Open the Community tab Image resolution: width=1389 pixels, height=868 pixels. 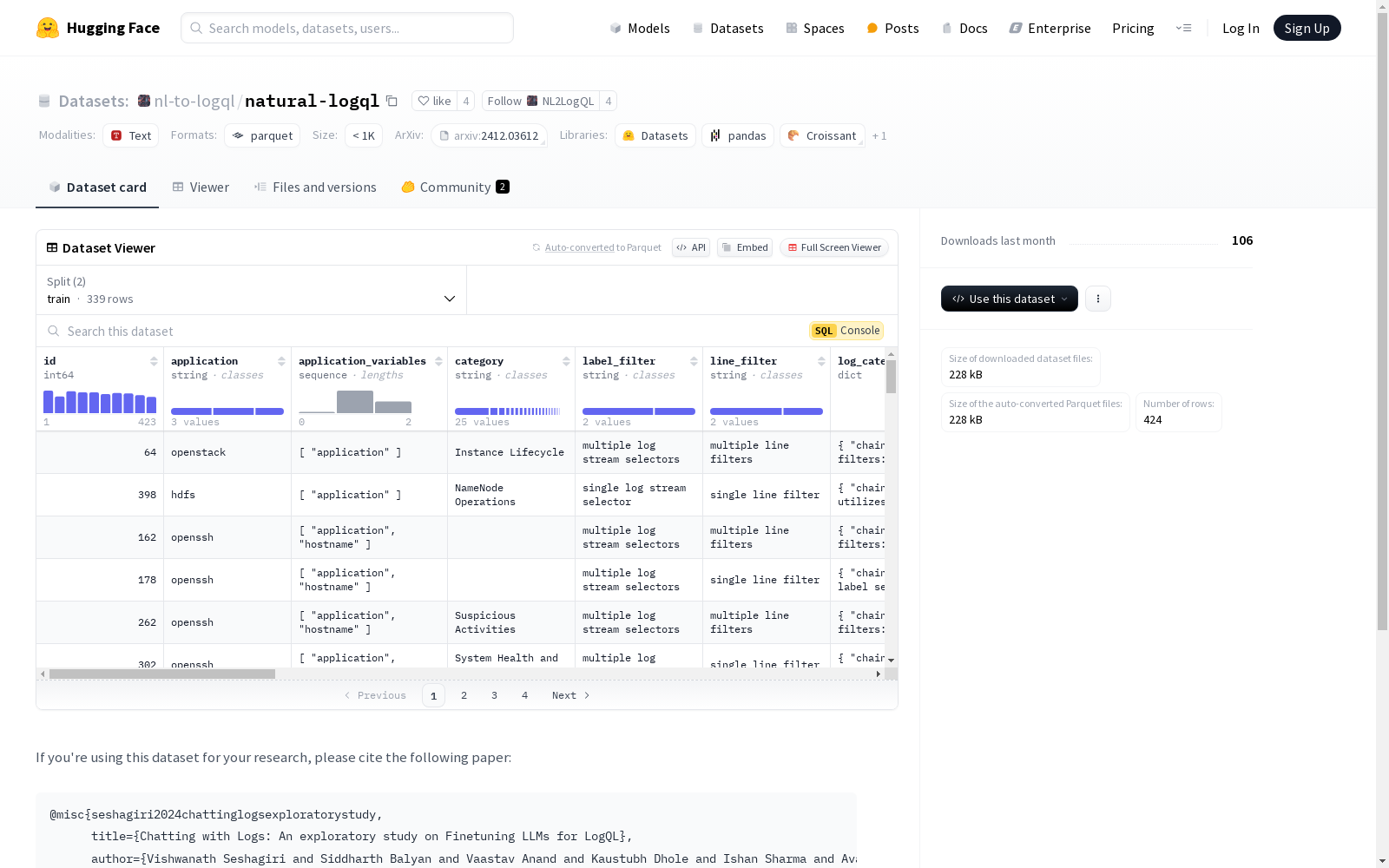pyautogui.click(x=456, y=187)
